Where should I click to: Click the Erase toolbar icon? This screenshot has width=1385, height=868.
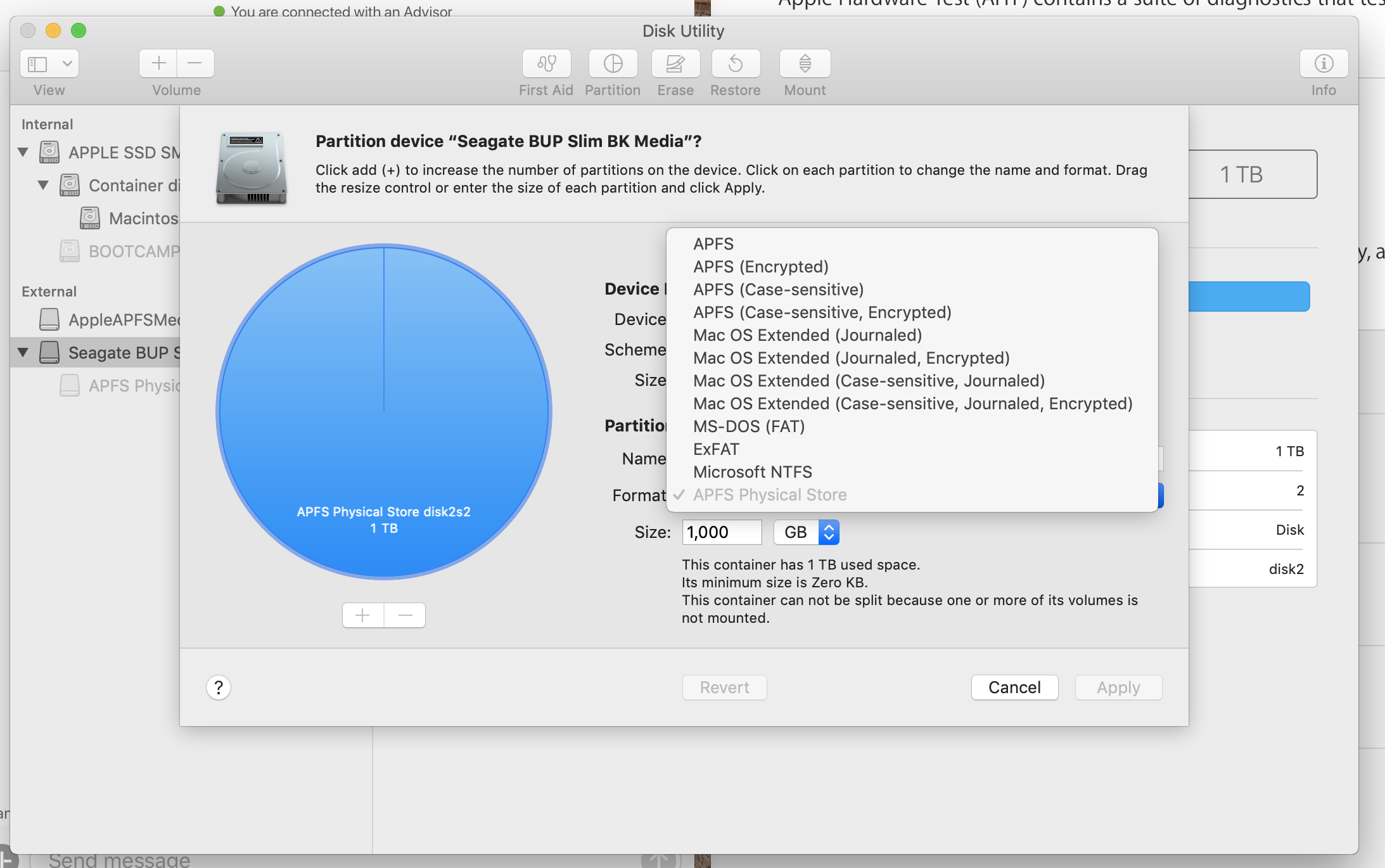pos(675,63)
